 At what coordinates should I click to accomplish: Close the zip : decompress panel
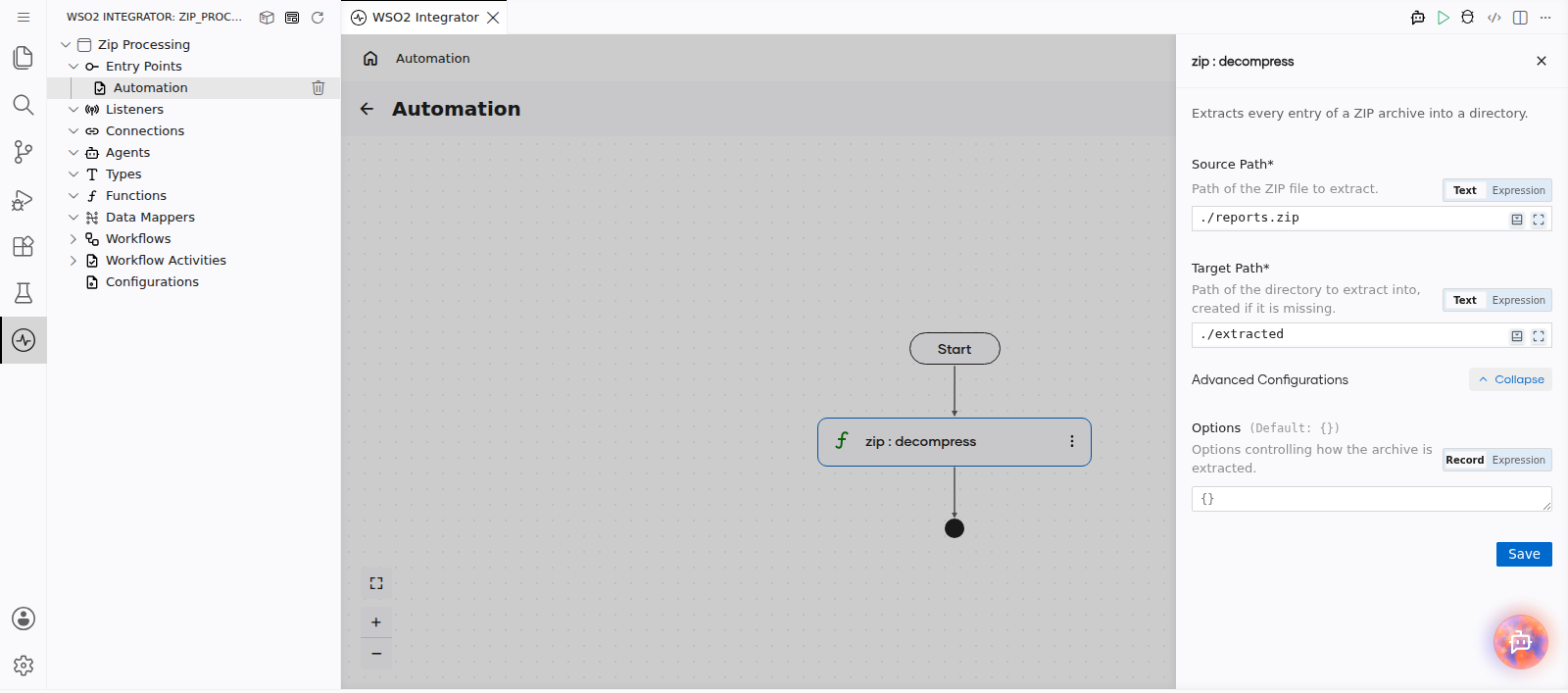[1542, 61]
